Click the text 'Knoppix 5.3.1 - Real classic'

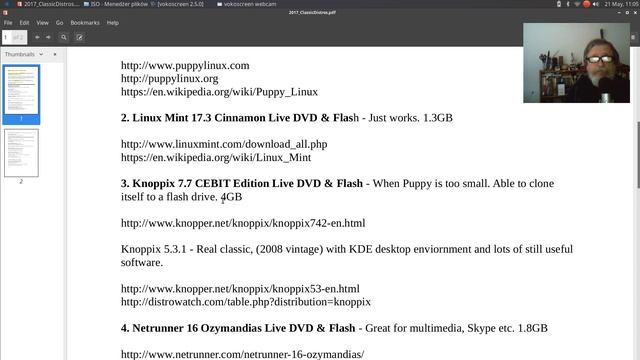pos(187,249)
